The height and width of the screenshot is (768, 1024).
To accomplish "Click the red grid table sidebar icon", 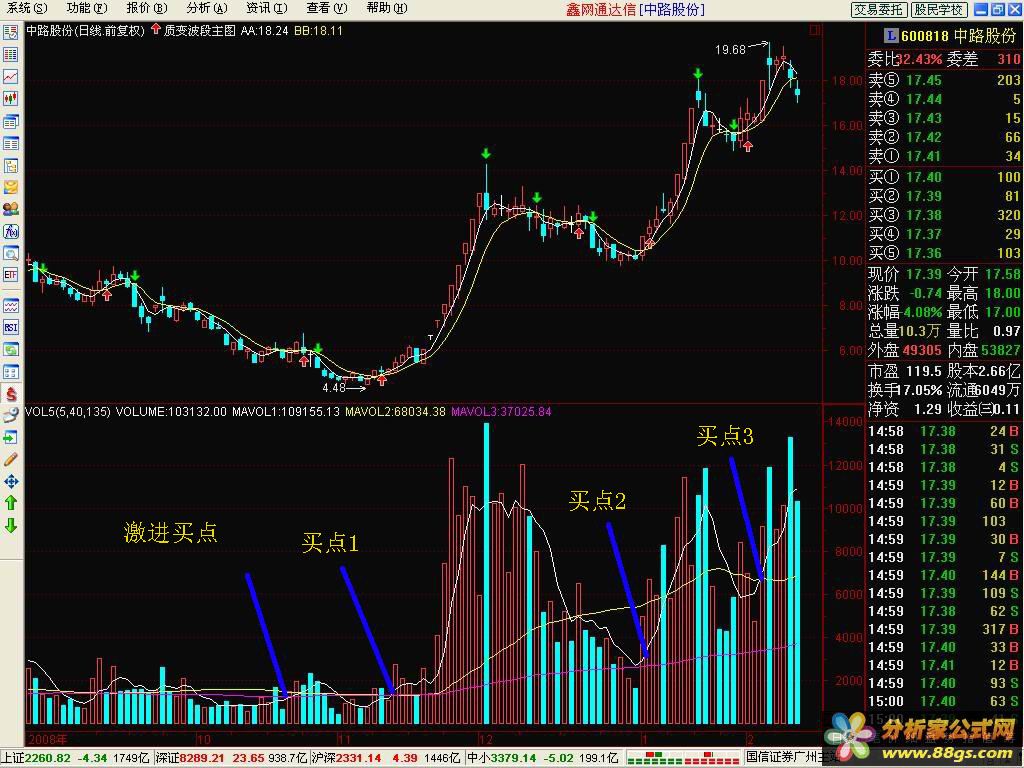I will 10,55.
